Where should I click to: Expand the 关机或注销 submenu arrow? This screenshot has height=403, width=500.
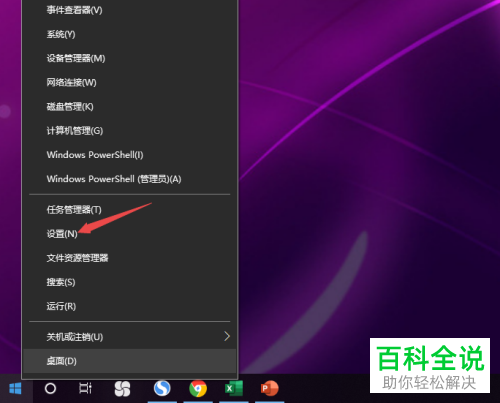pos(227,336)
